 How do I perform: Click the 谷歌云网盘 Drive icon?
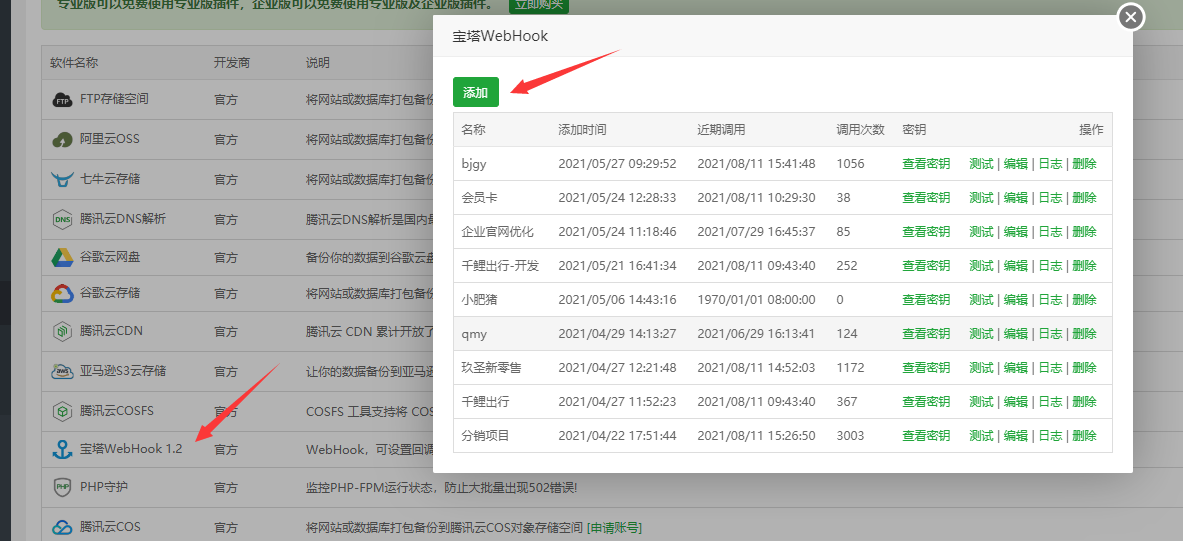point(62,257)
